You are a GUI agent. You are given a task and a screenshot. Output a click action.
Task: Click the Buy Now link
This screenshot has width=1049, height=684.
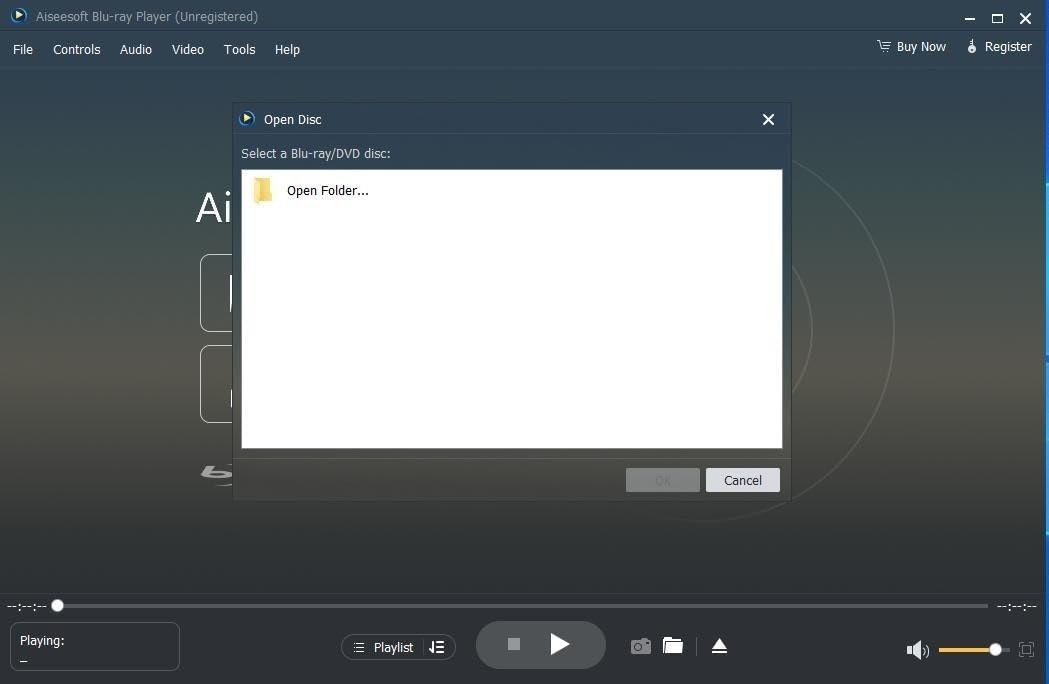[x=921, y=47]
